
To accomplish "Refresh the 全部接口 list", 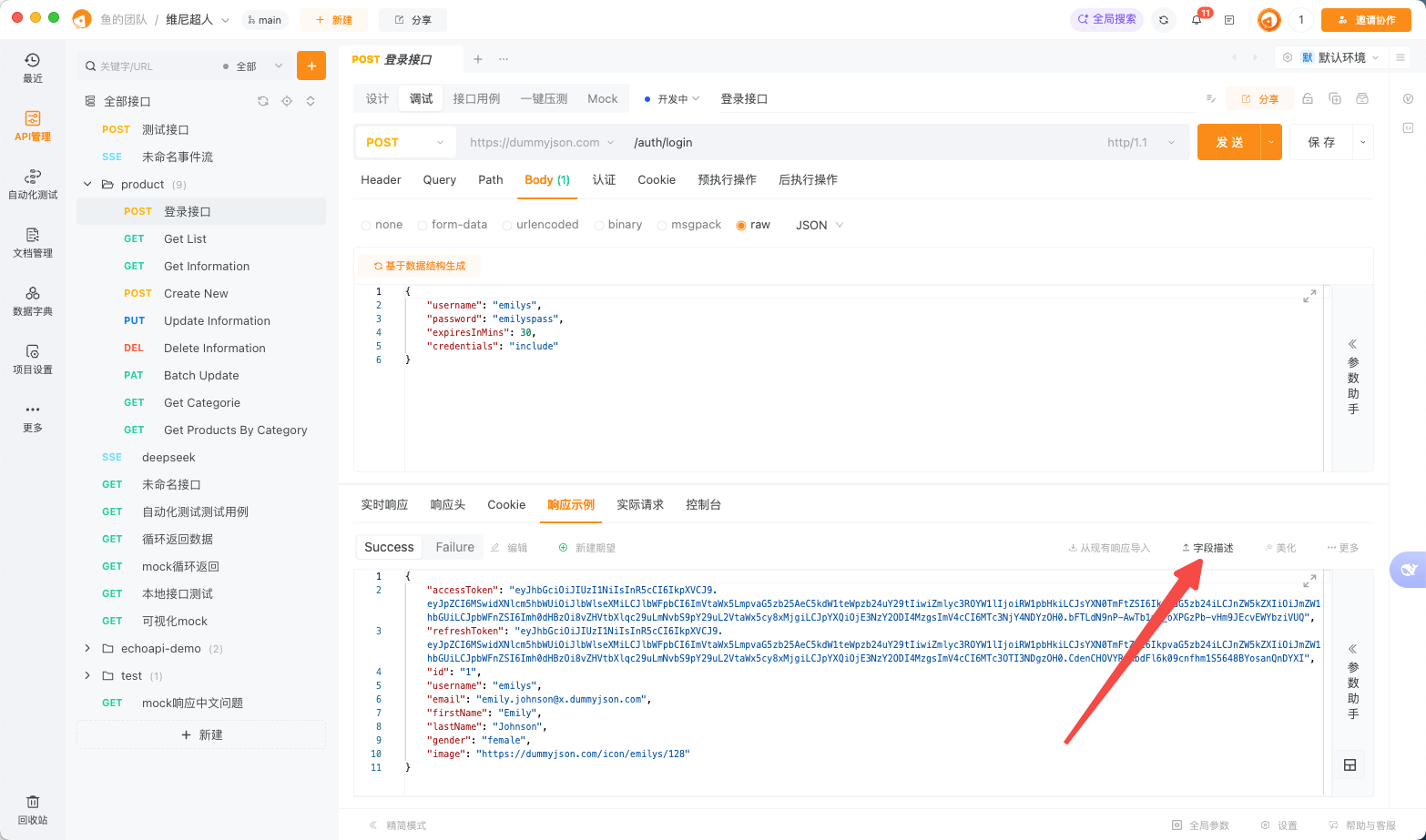I will 263,101.
